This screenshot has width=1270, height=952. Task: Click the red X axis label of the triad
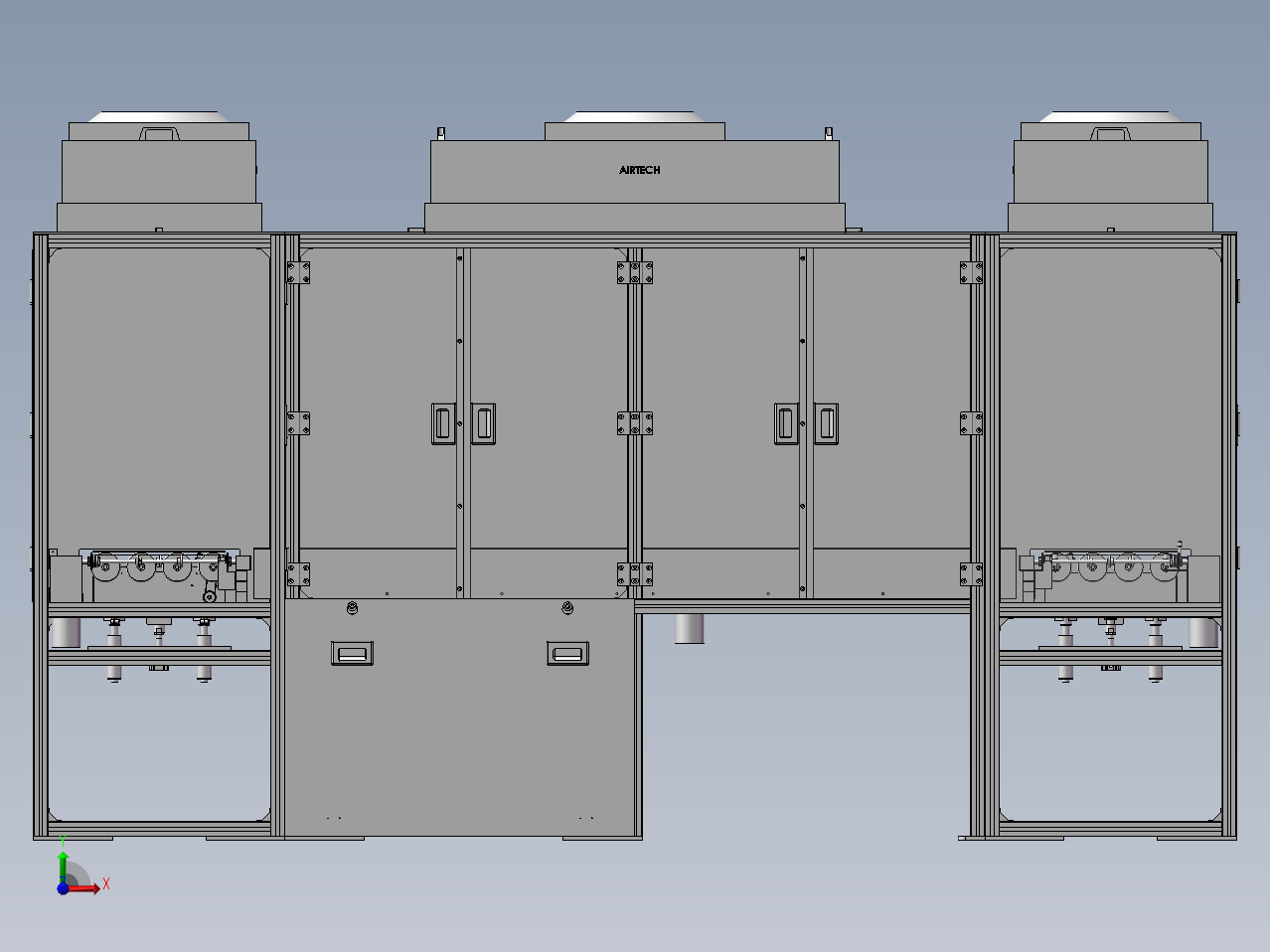click(x=106, y=883)
